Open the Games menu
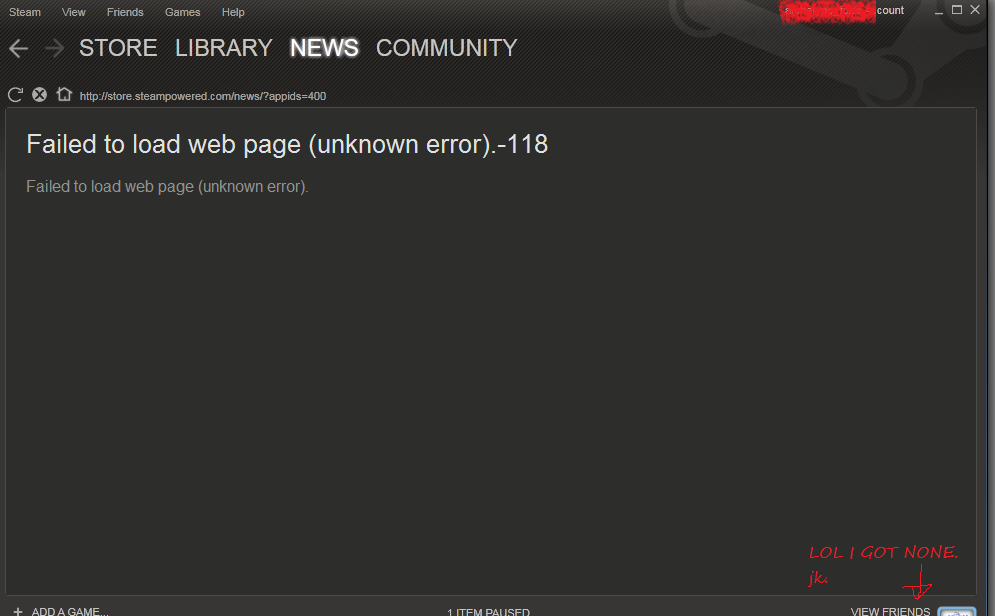The width and height of the screenshot is (995, 616). (183, 12)
